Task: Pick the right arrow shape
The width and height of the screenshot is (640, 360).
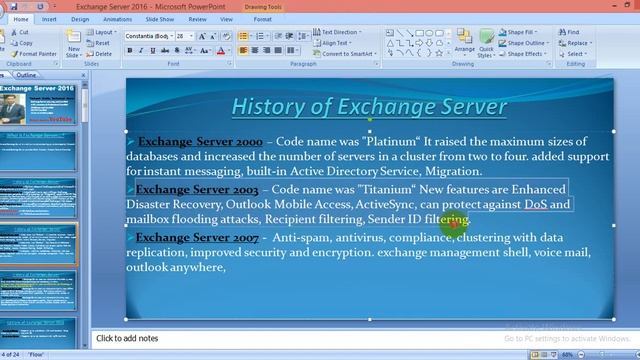Action: click(x=420, y=43)
